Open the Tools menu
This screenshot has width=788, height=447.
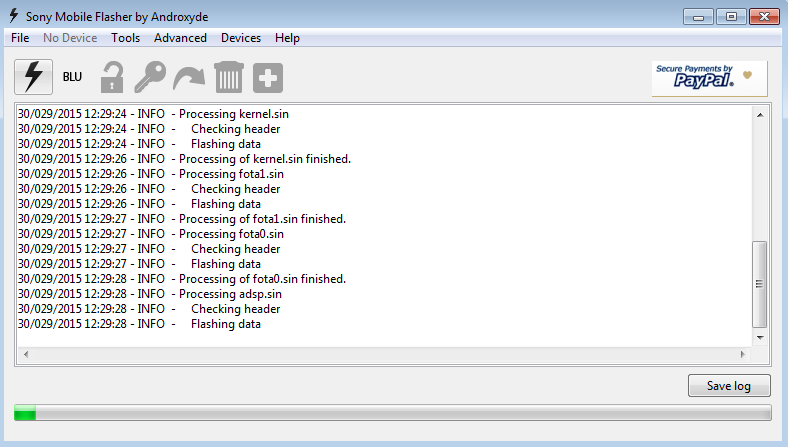125,38
